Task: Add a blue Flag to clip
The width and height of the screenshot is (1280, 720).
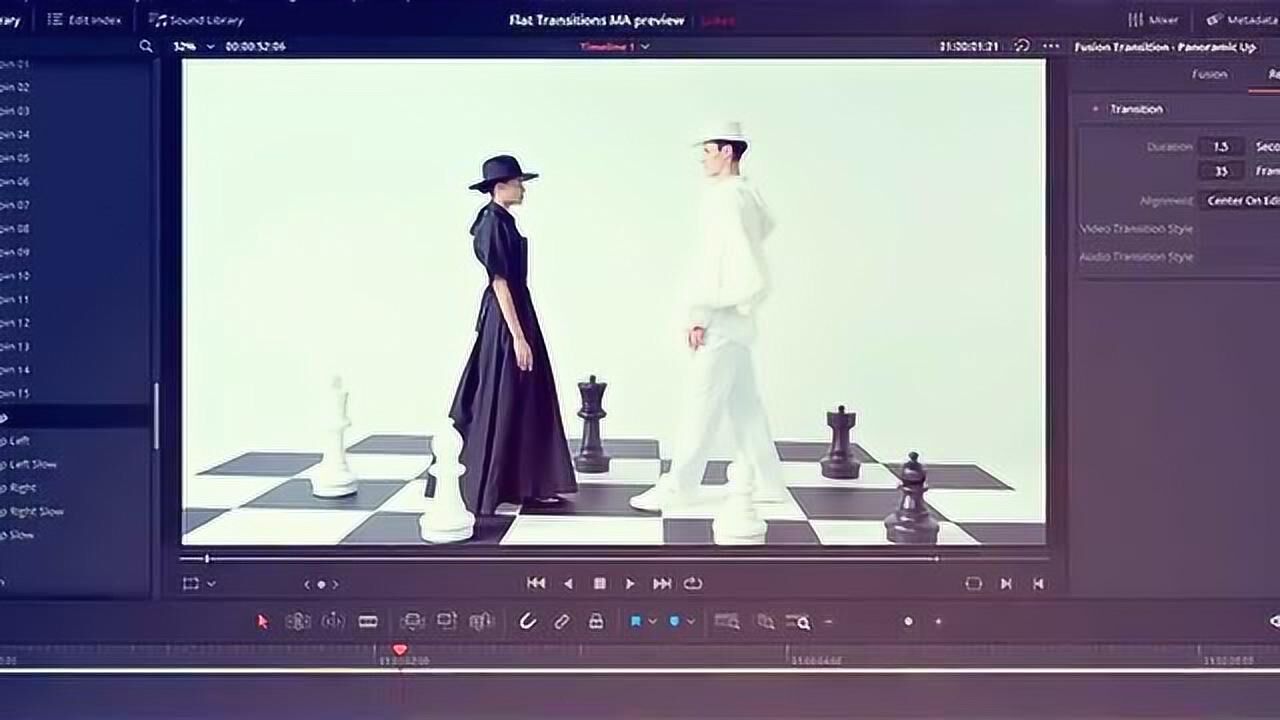Action: click(635, 621)
